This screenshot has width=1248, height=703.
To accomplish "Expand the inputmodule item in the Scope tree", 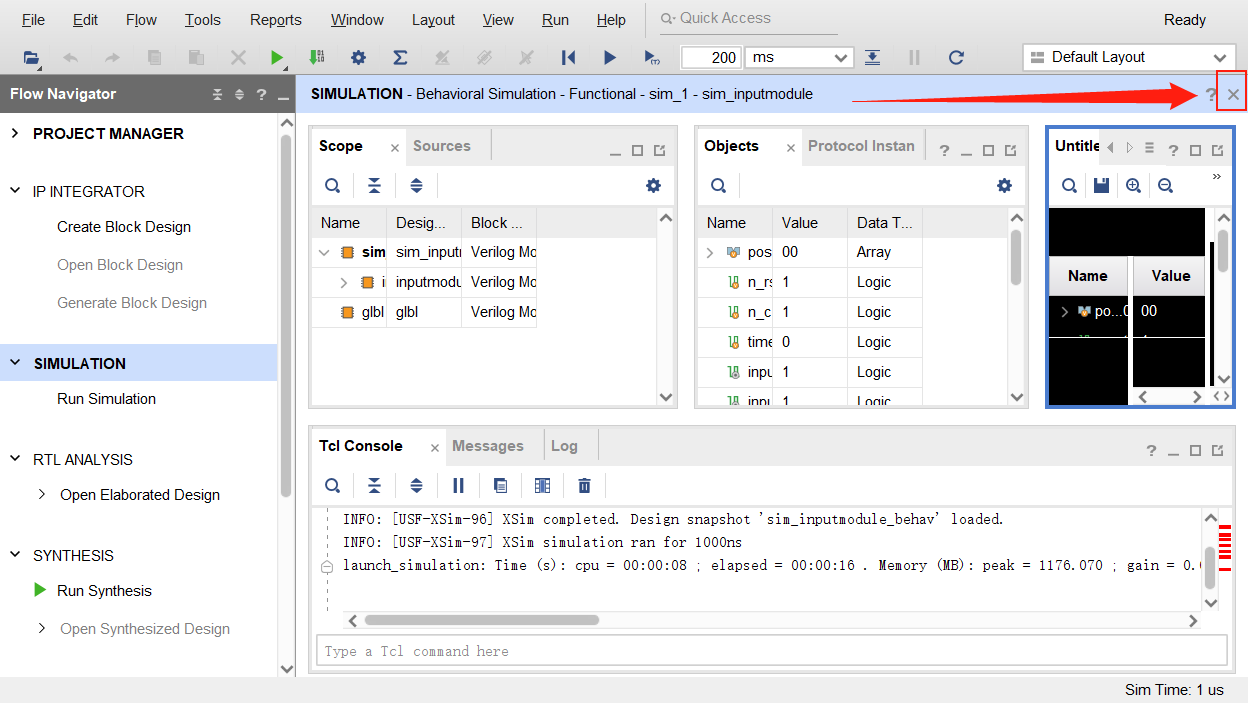I will (345, 282).
